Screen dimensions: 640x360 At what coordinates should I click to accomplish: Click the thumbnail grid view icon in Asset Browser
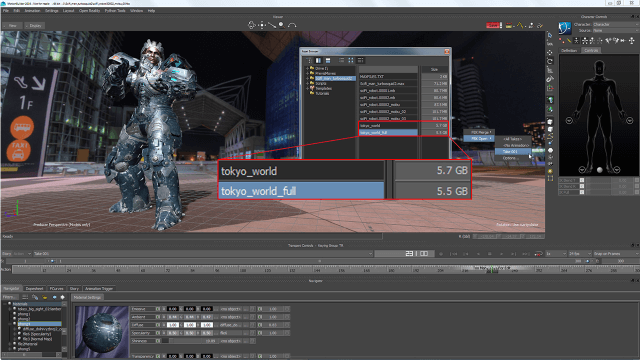[x=351, y=60]
